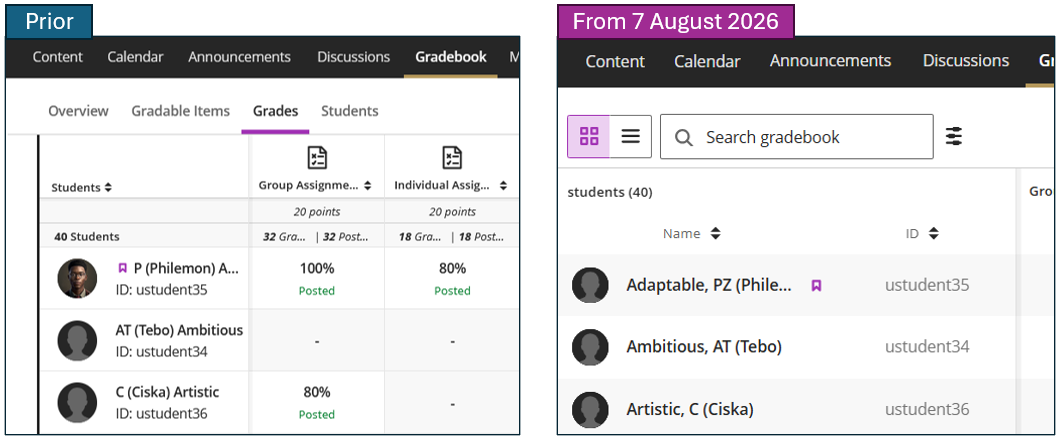The image size is (1057, 436).
Task: Open Calendar in new navigation bar
Action: pos(707,61)
